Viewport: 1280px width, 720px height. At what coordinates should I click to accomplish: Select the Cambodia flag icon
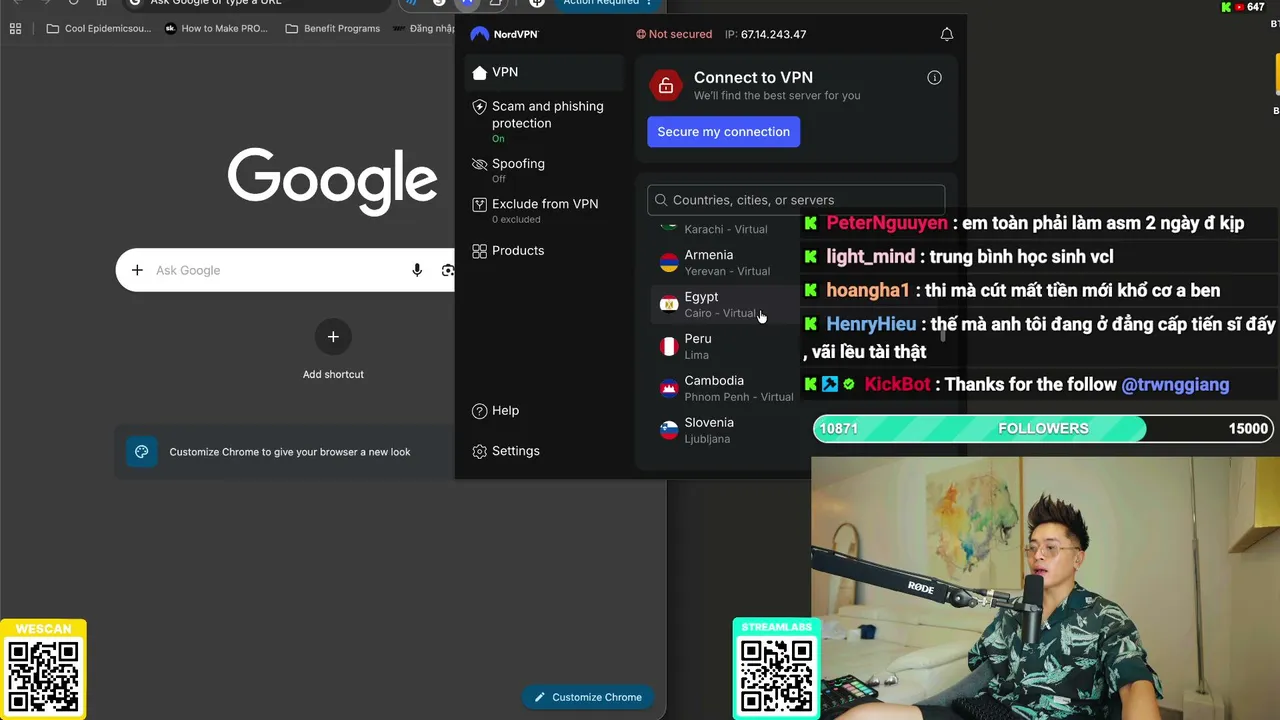click(x=669, y=389)
